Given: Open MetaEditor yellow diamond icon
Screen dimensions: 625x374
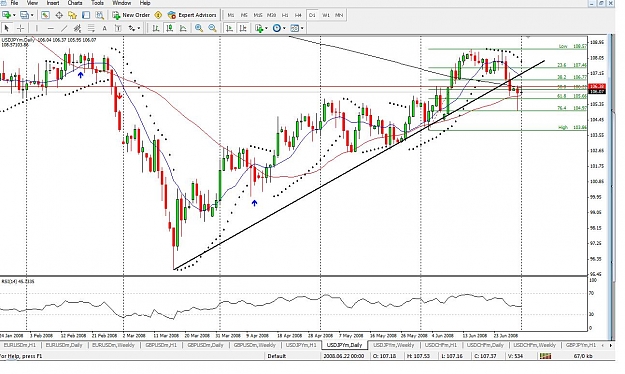Looking at the screenshot, I should click(158, 15).
